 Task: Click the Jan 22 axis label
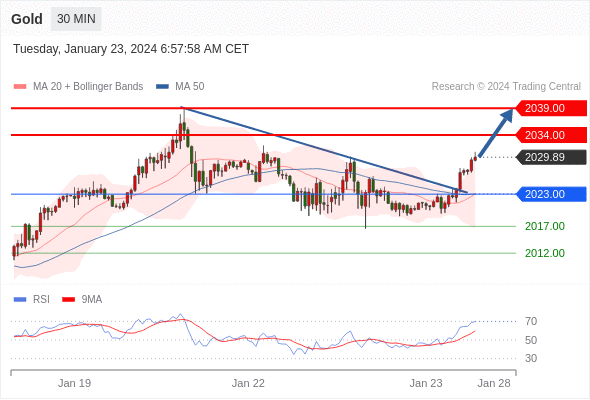pos(248,383)
